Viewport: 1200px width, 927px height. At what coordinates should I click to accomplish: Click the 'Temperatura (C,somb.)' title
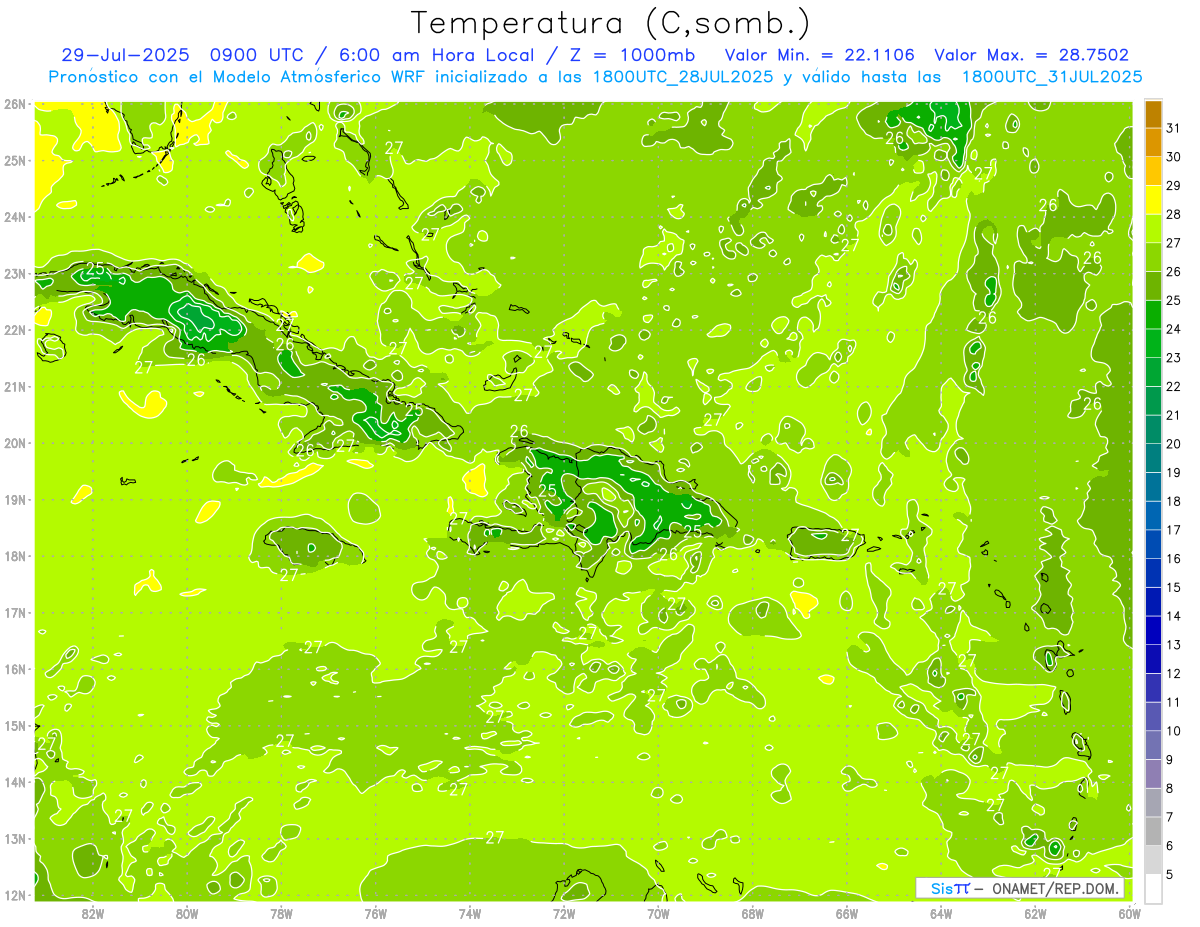click(611, 23)
